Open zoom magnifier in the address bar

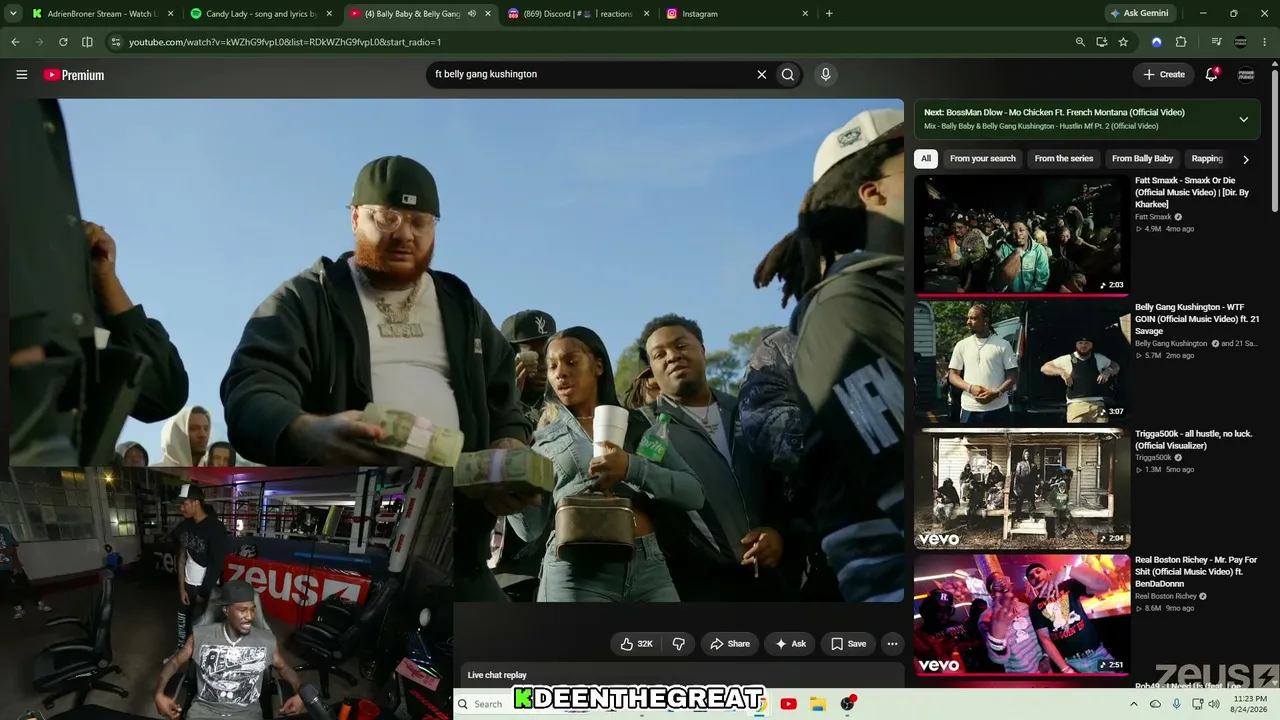[x=1080, y=42]
